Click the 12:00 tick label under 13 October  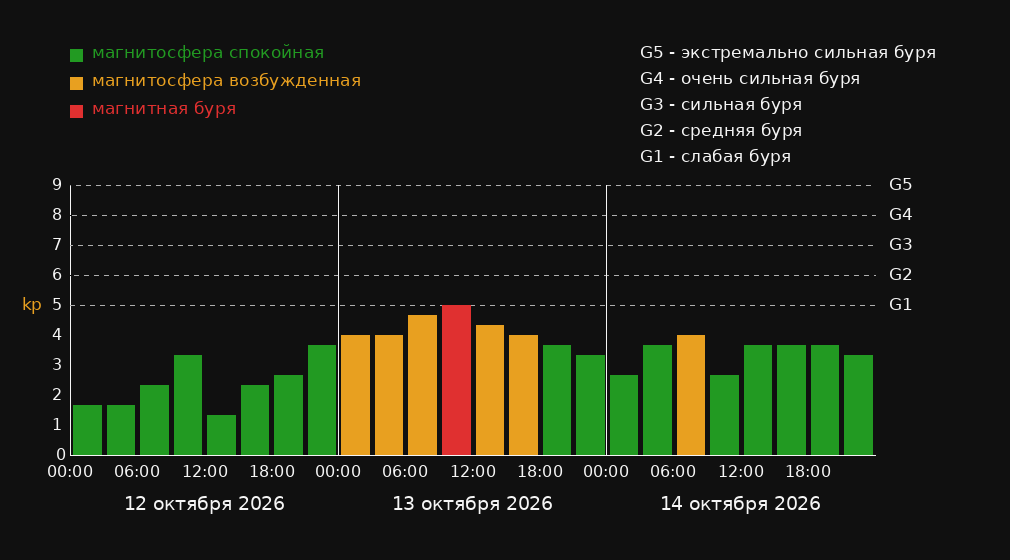[x=473, y=472]
